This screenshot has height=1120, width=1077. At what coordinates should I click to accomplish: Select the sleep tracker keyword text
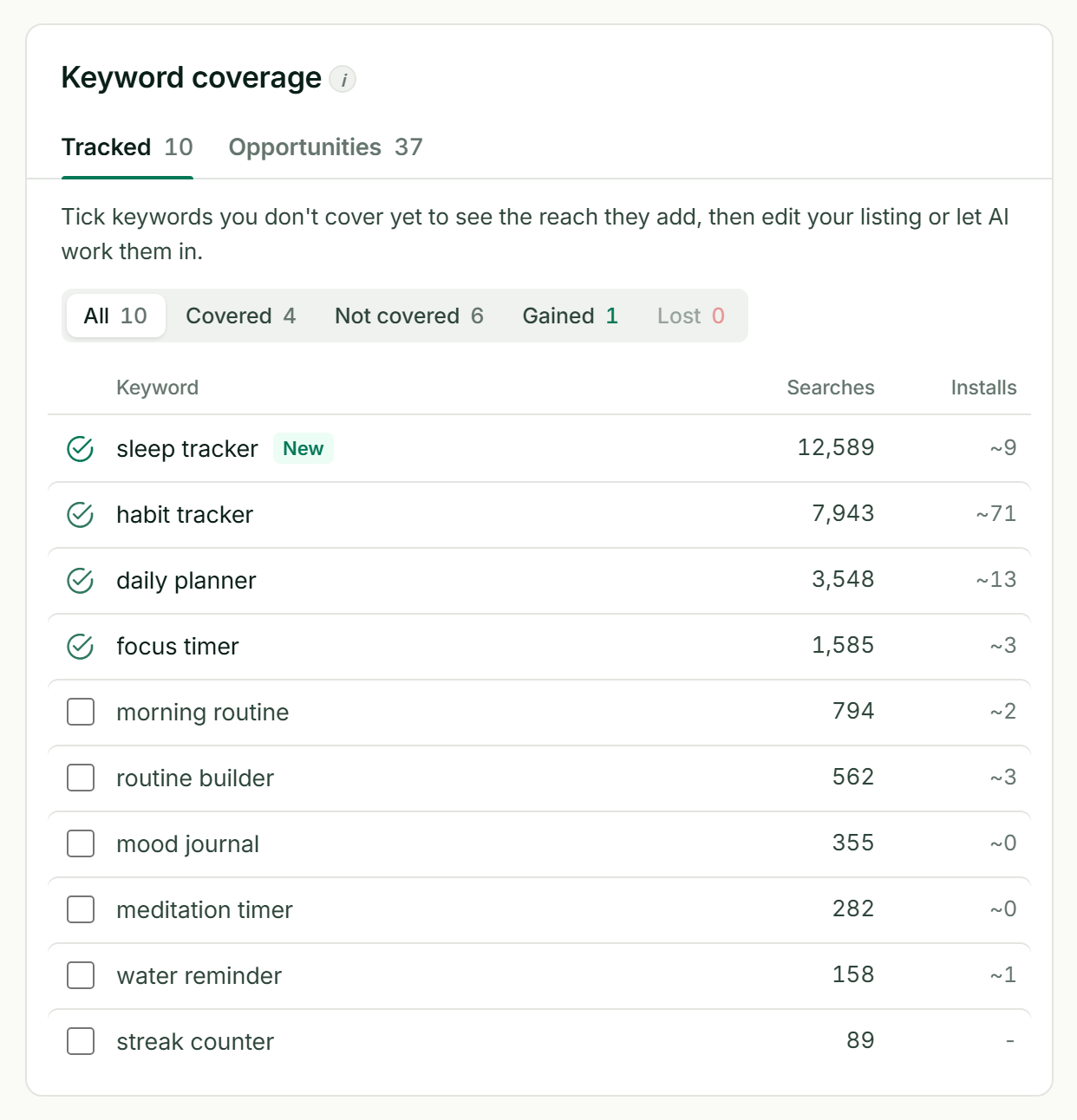tap(187, 449)
